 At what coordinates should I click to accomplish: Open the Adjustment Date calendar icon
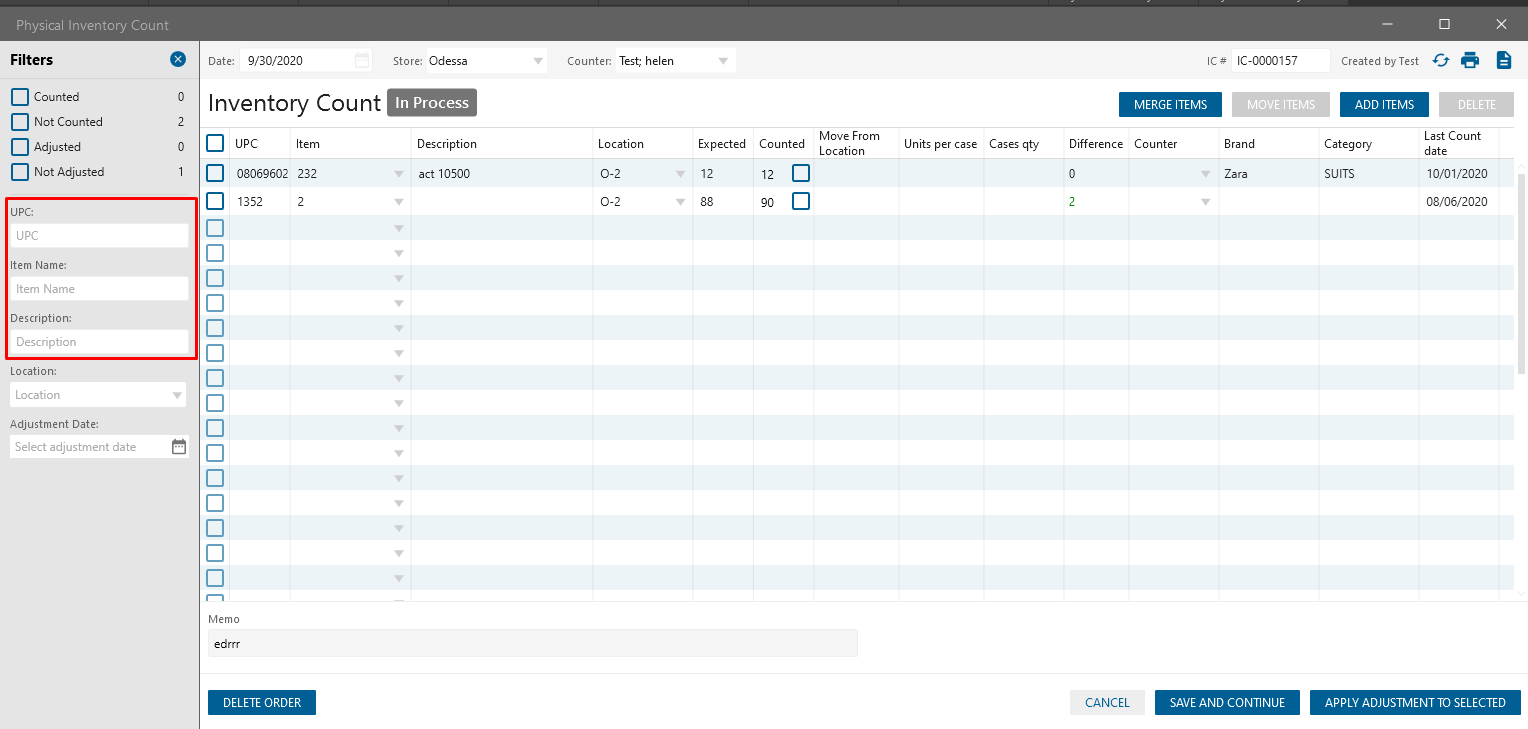coord(179,447)
